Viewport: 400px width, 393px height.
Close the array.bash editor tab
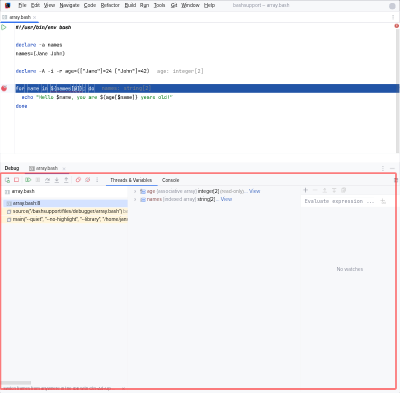(x=35, y=17)
